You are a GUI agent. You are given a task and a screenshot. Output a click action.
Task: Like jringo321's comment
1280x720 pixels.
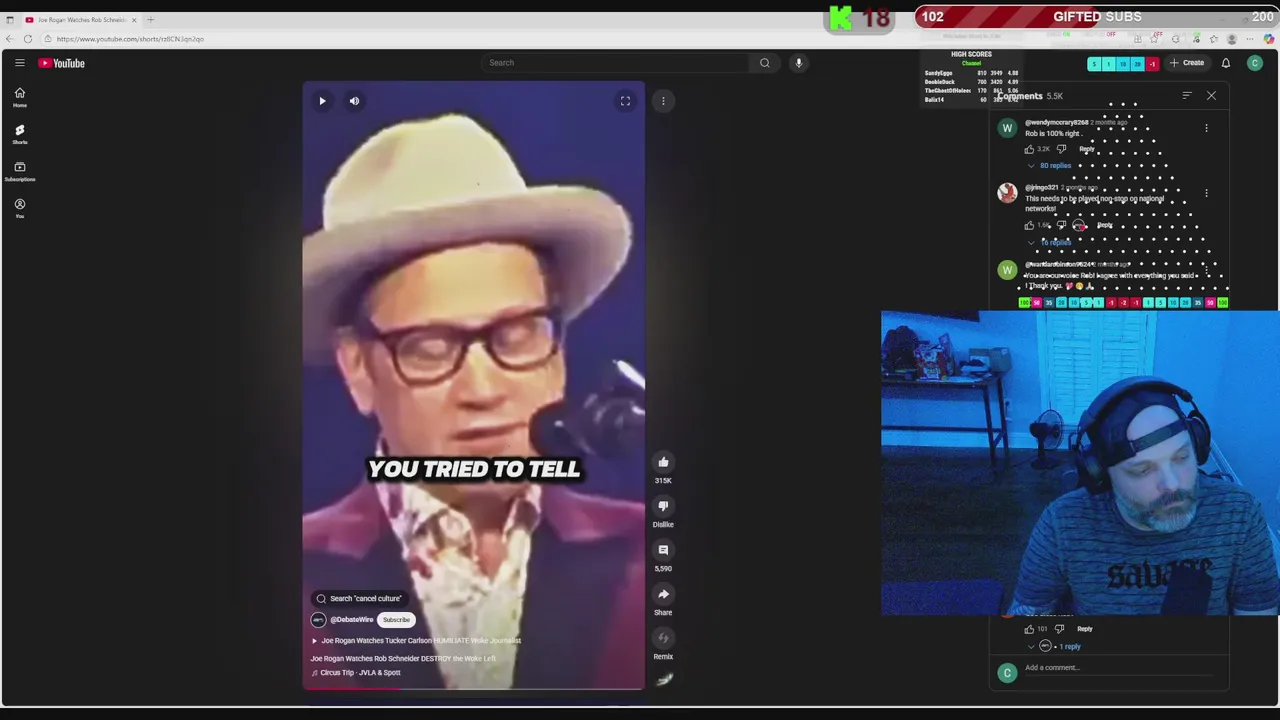(1029, 225)
